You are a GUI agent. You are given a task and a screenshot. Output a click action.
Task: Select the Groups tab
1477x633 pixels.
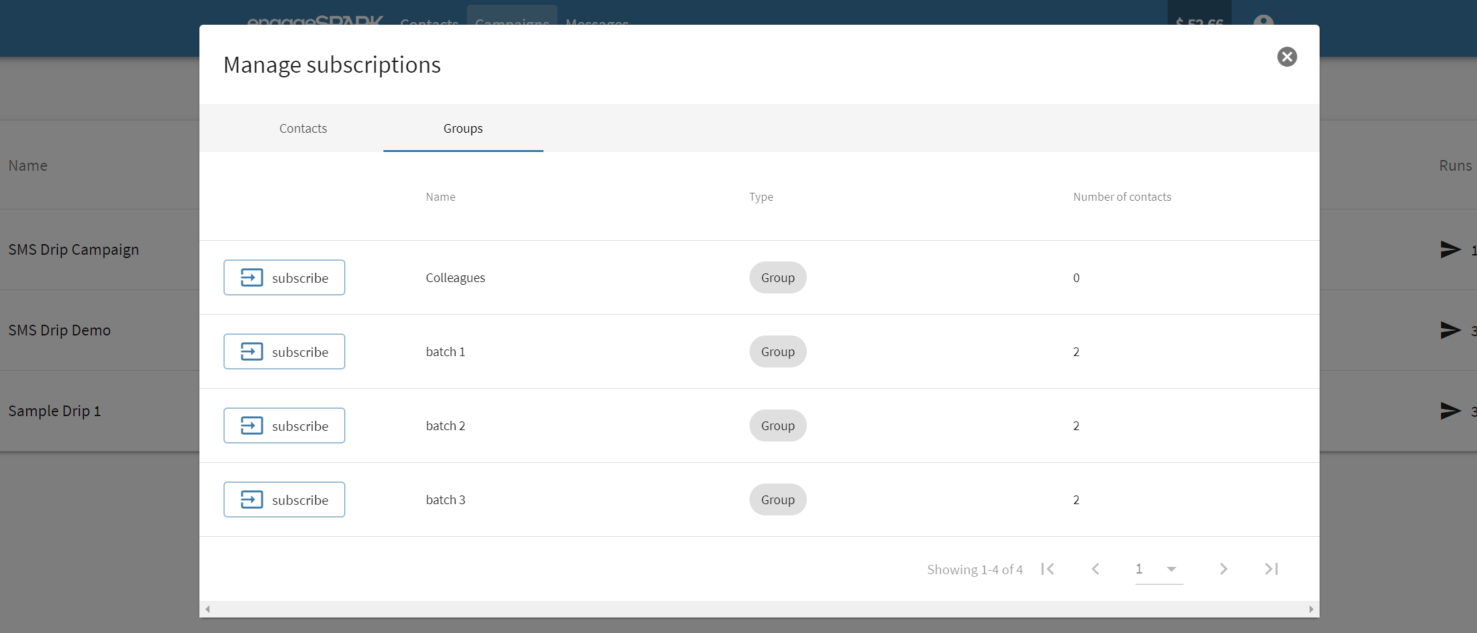tap(463, 128)
